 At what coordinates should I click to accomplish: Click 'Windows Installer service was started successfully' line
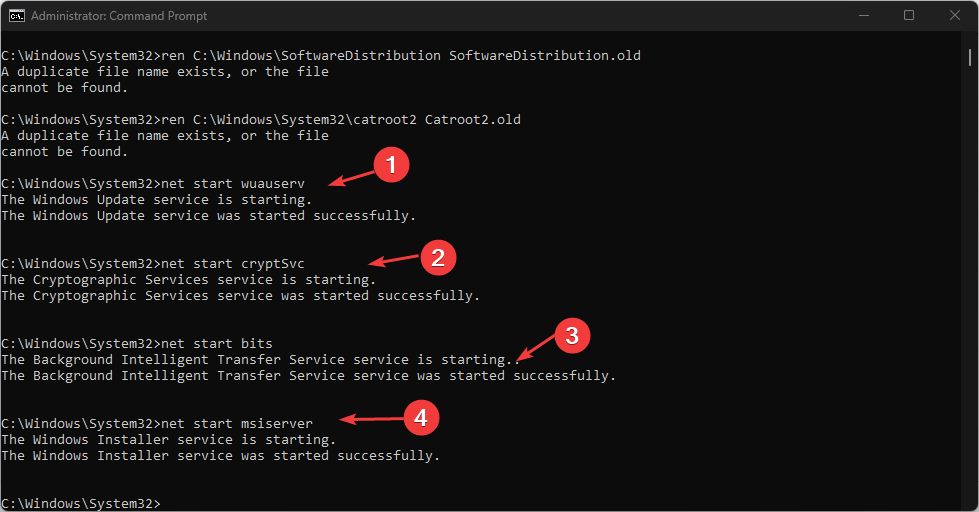[220, 456]
